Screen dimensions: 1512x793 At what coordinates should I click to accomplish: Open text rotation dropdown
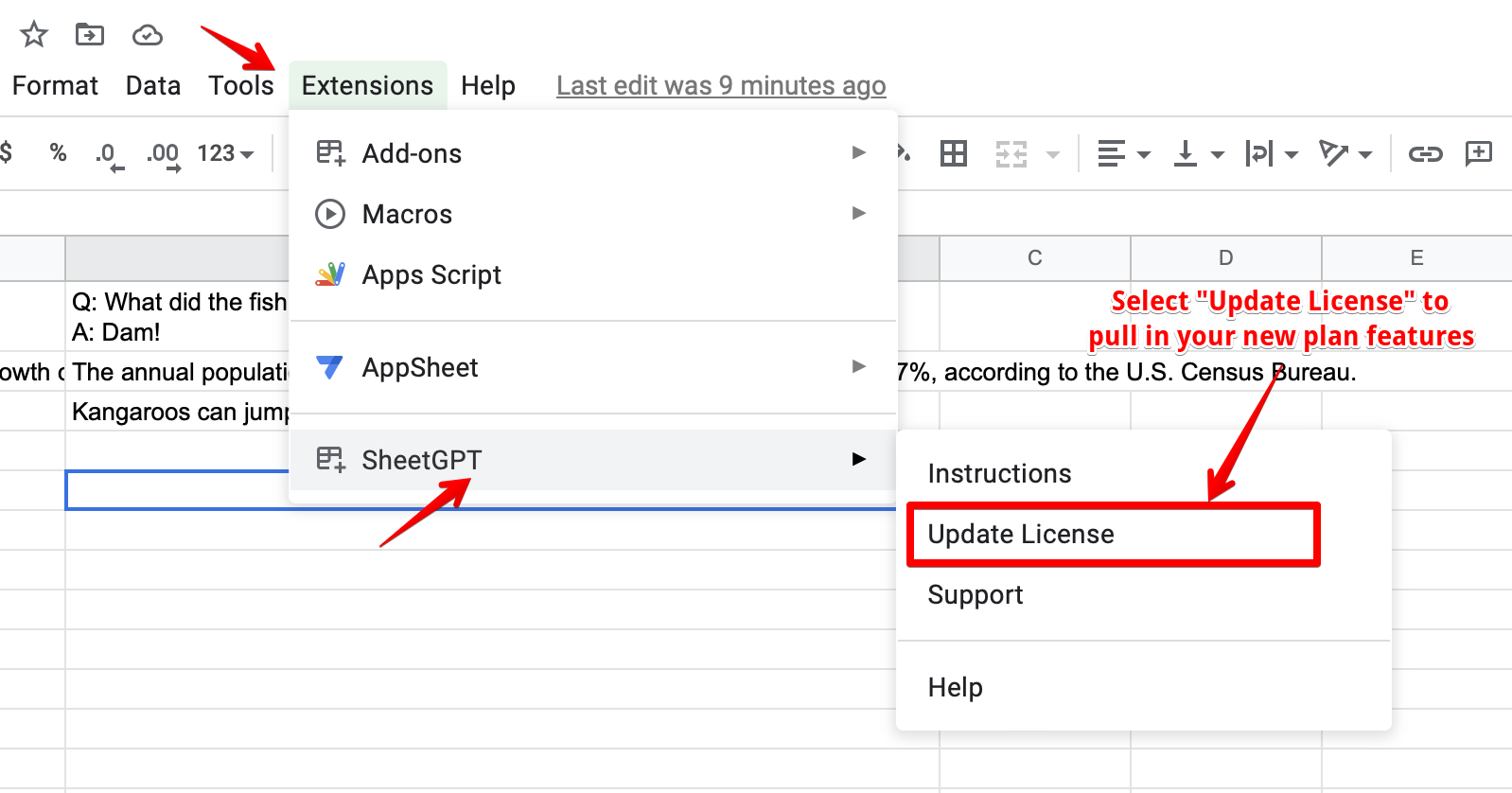coord(1345,153)
